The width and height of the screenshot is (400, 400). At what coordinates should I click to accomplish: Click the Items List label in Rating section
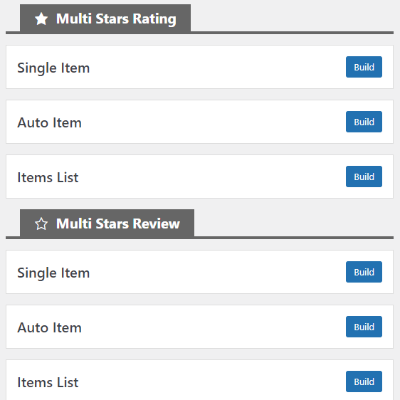pos(48,177)
